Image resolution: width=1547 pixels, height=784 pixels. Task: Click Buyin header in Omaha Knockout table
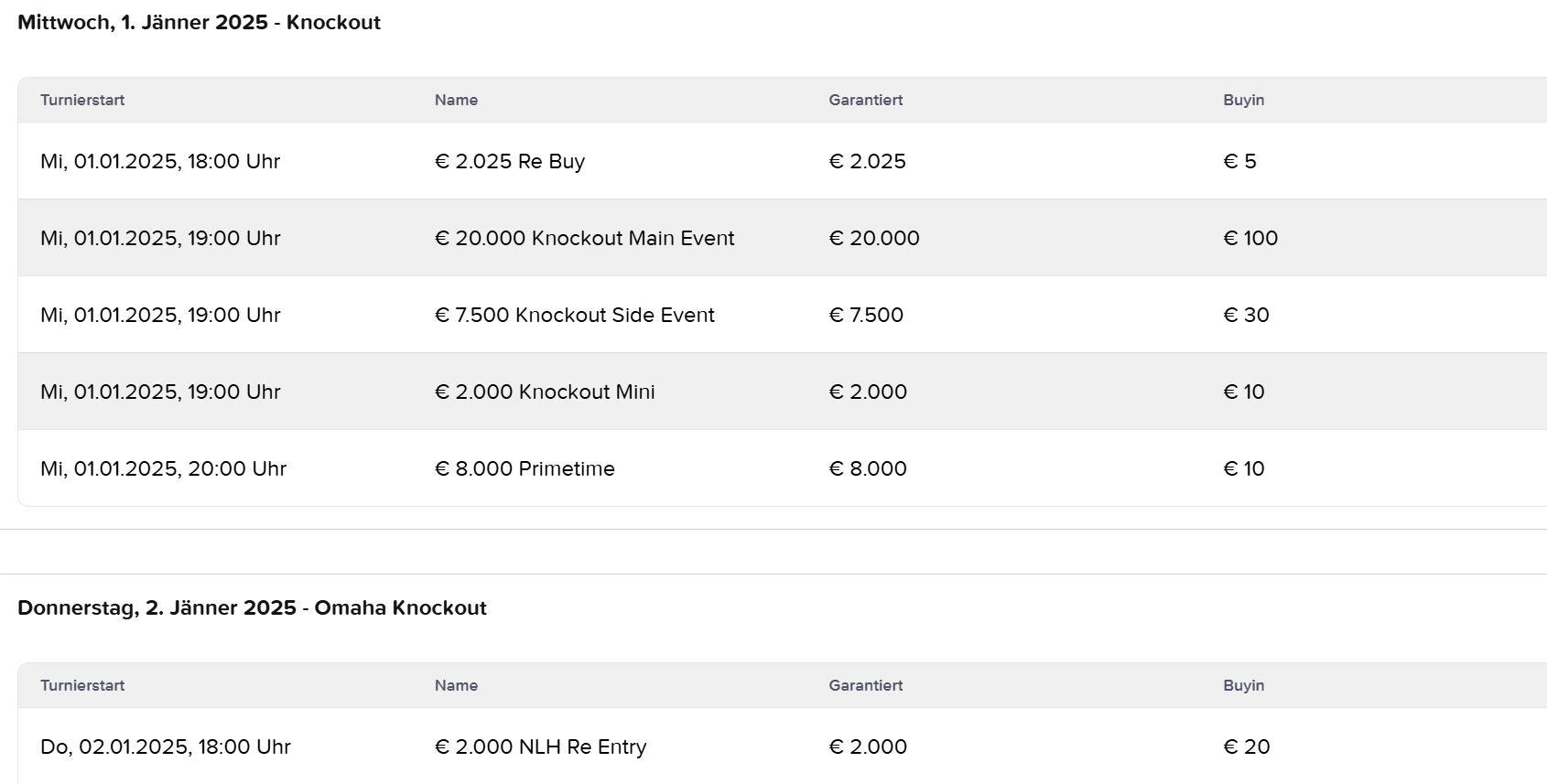(x=1243, y=685)
